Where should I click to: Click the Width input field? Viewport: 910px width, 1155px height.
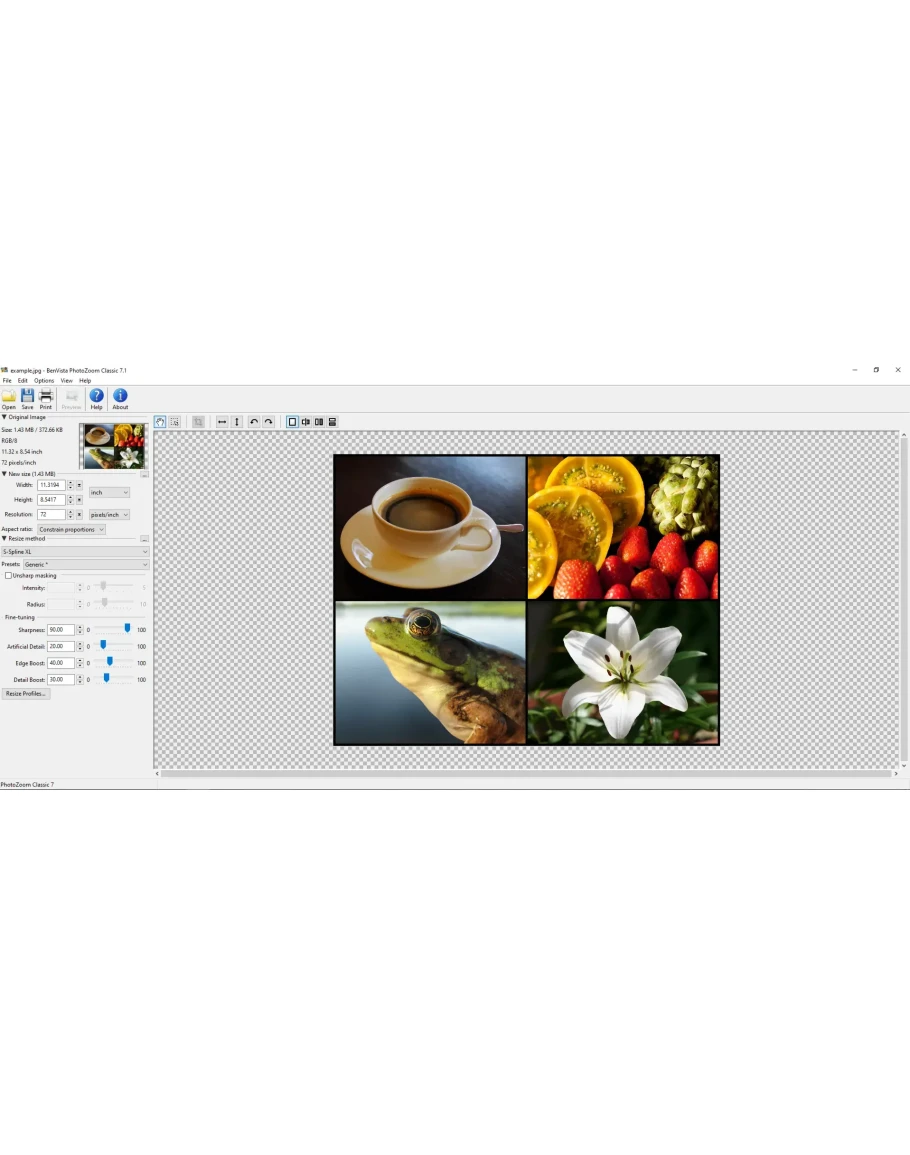tap(52, 485)
